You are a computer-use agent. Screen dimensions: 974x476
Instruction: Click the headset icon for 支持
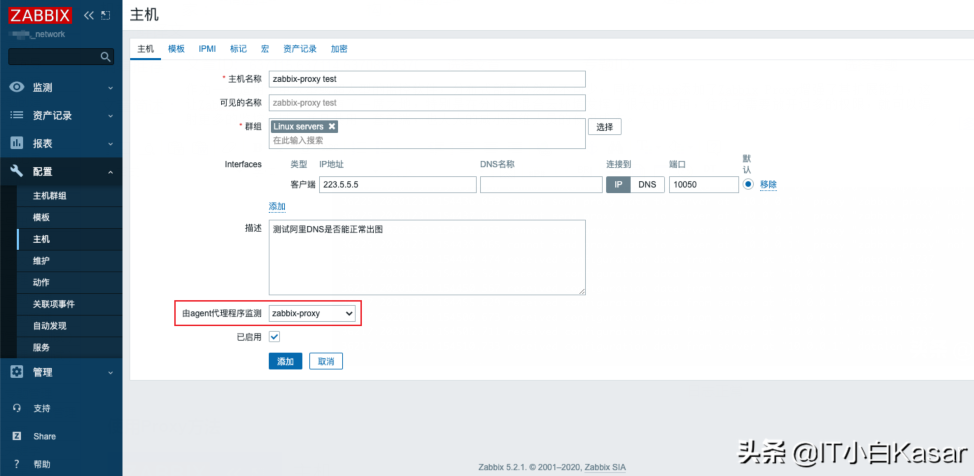point(17,408)
